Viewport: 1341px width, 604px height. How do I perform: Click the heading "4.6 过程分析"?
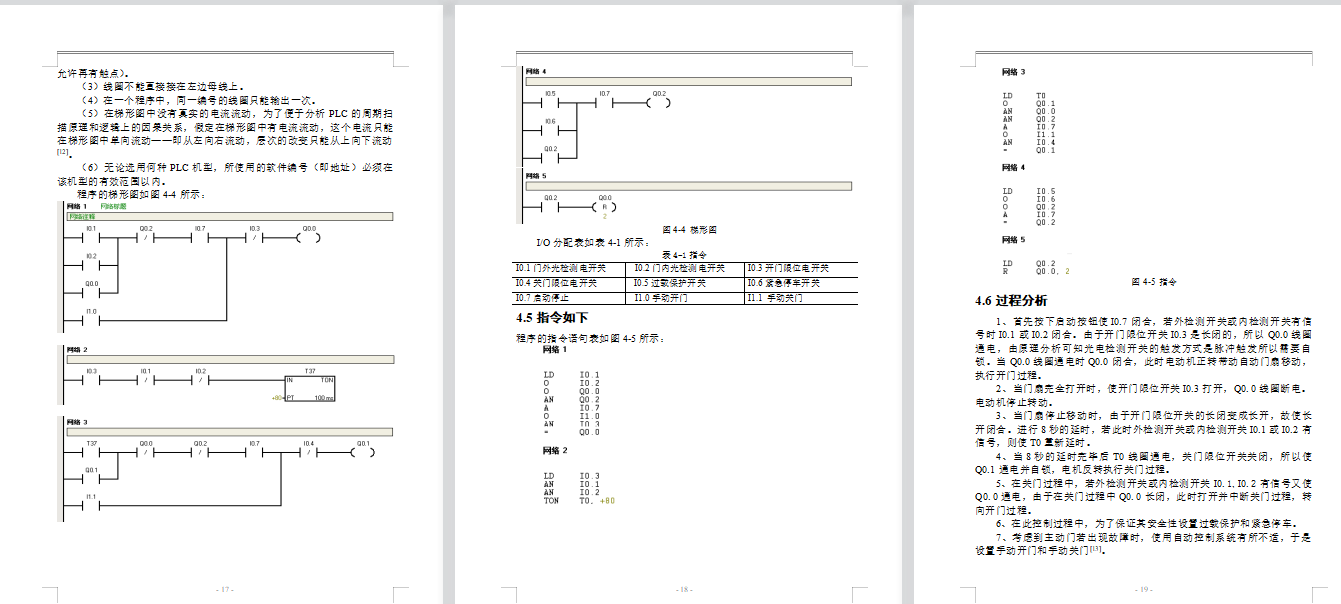tap(1011, 301)
